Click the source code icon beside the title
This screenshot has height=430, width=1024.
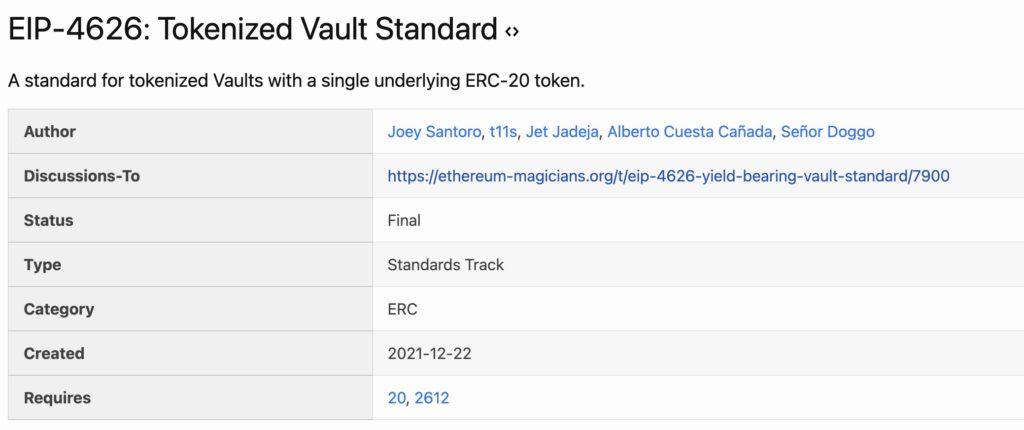click(x=512, y=31)
